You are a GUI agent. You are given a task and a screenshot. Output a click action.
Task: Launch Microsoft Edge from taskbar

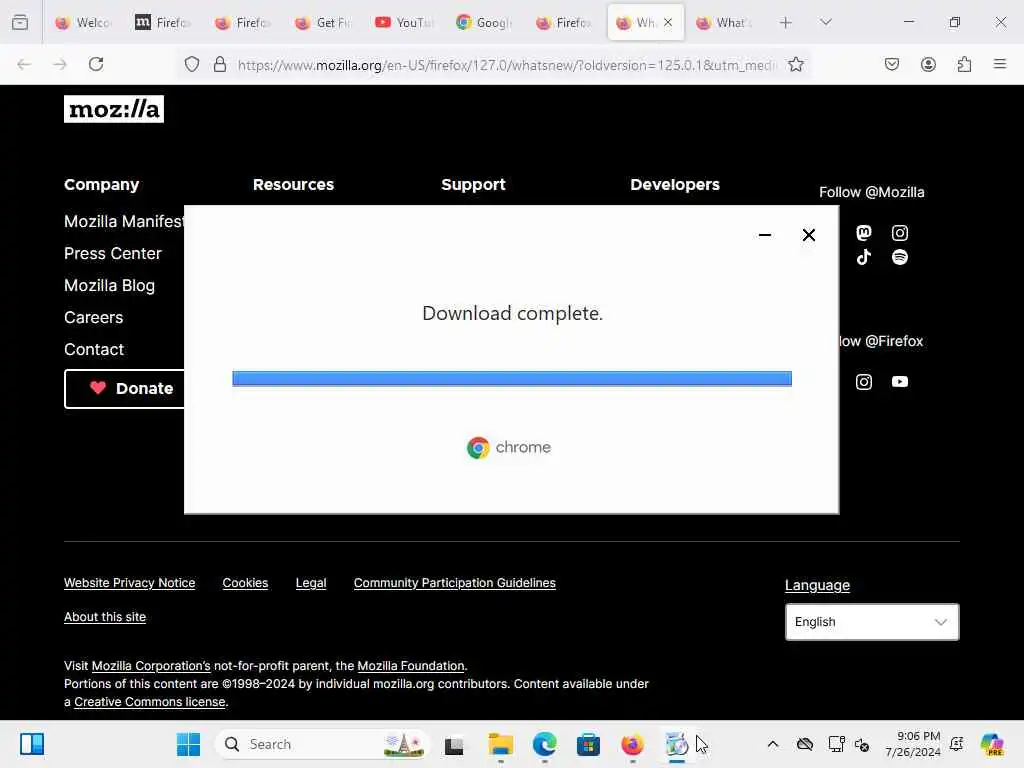[x=544, y=744]
